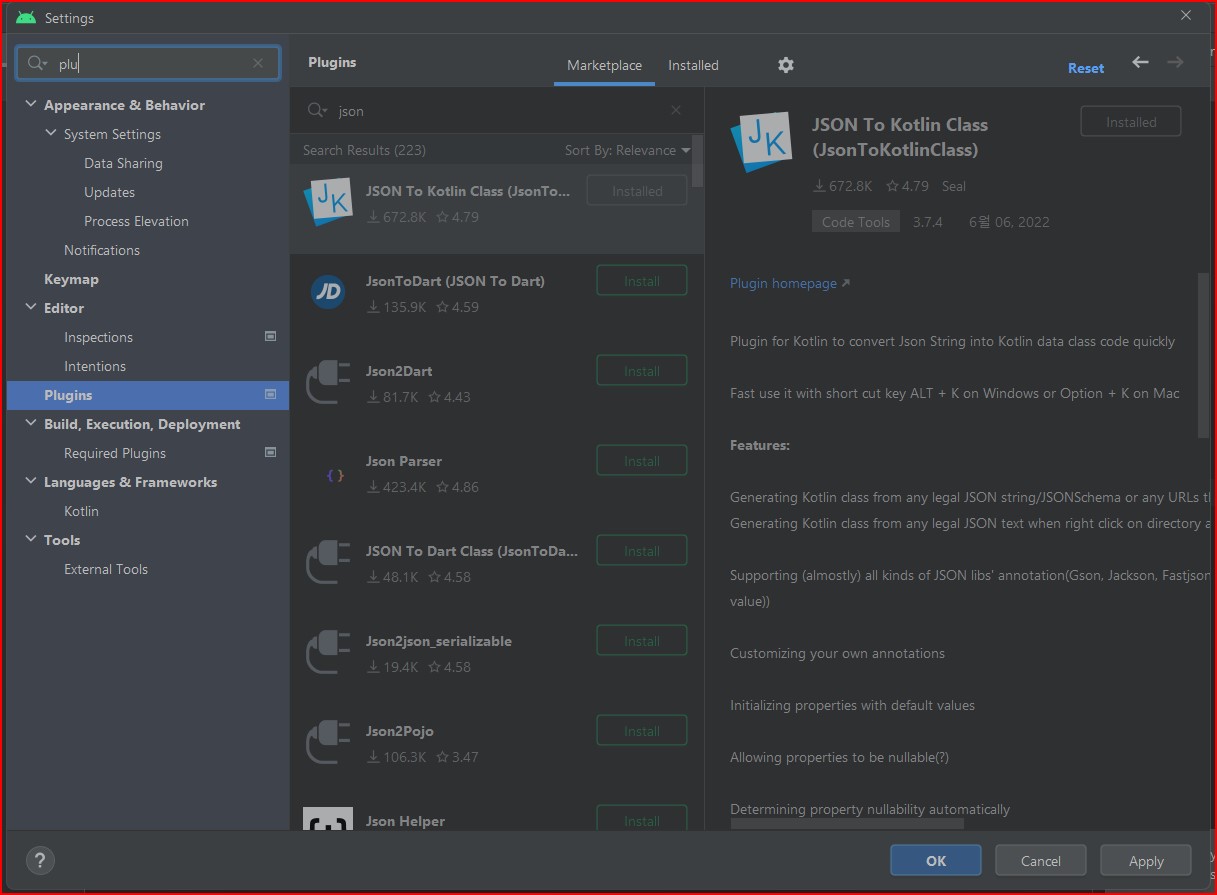This screenshot has height=895, width=1217.
Task: Click the Json Helper plugin icon
Action: (x=327, y=818)
